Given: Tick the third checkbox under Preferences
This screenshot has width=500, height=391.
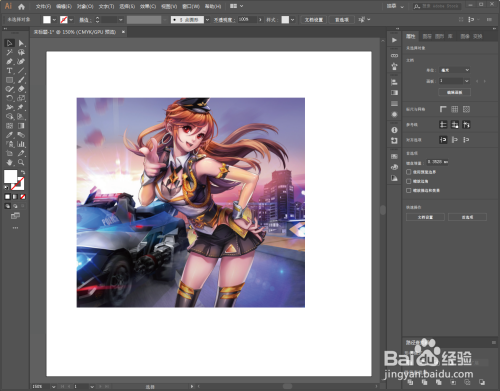Looking at the screenshot, I should pyautogui.click(x=408, y=190).
